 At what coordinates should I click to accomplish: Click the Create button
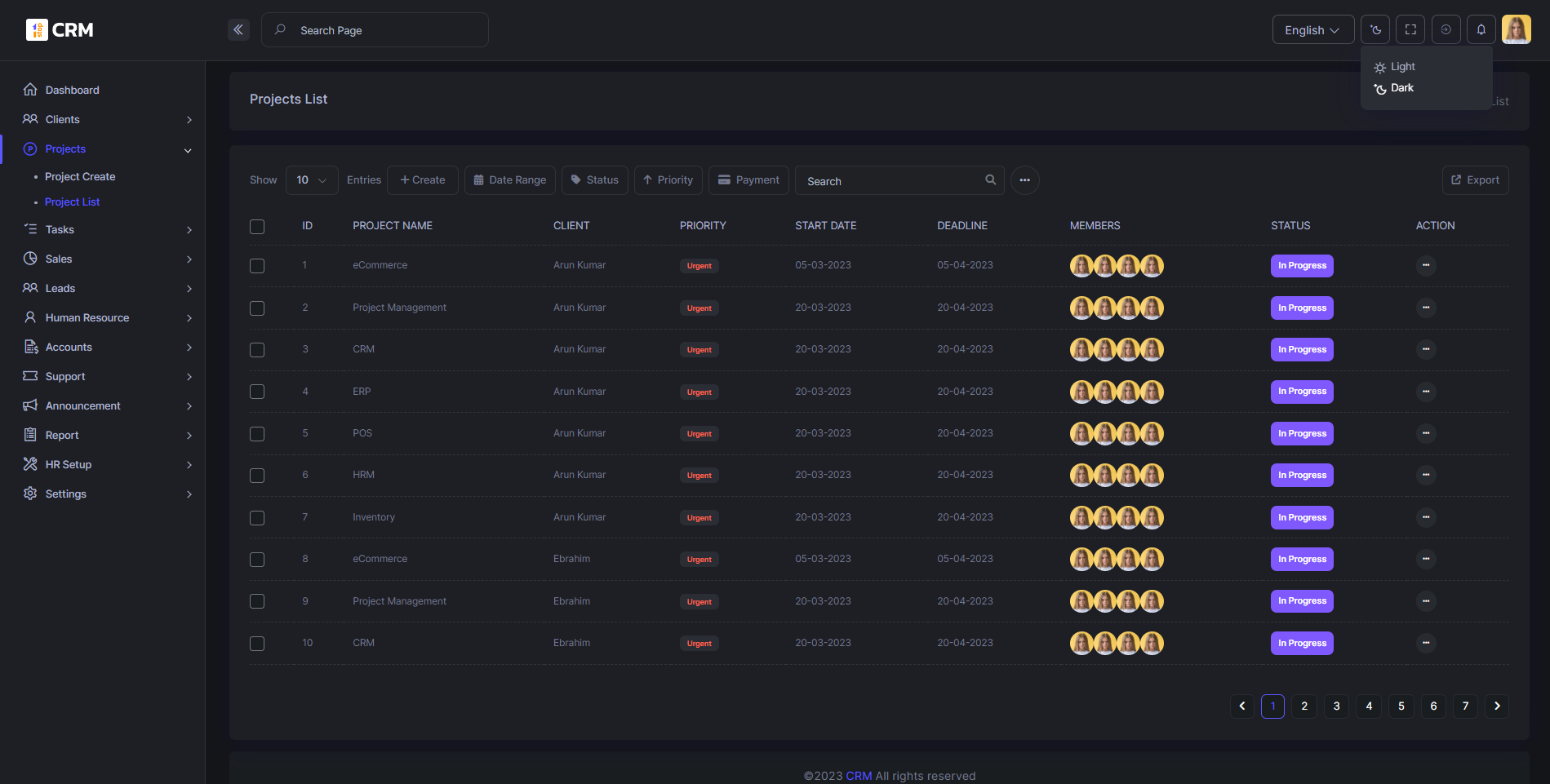click(x=423, y=180)
